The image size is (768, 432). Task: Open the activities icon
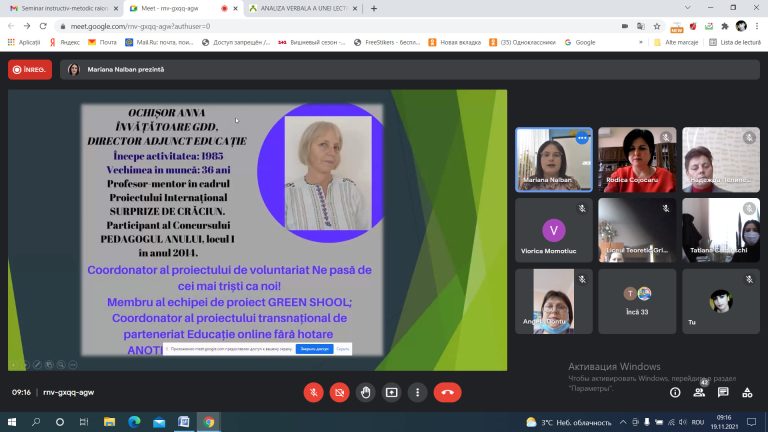(x=747, y=392)
